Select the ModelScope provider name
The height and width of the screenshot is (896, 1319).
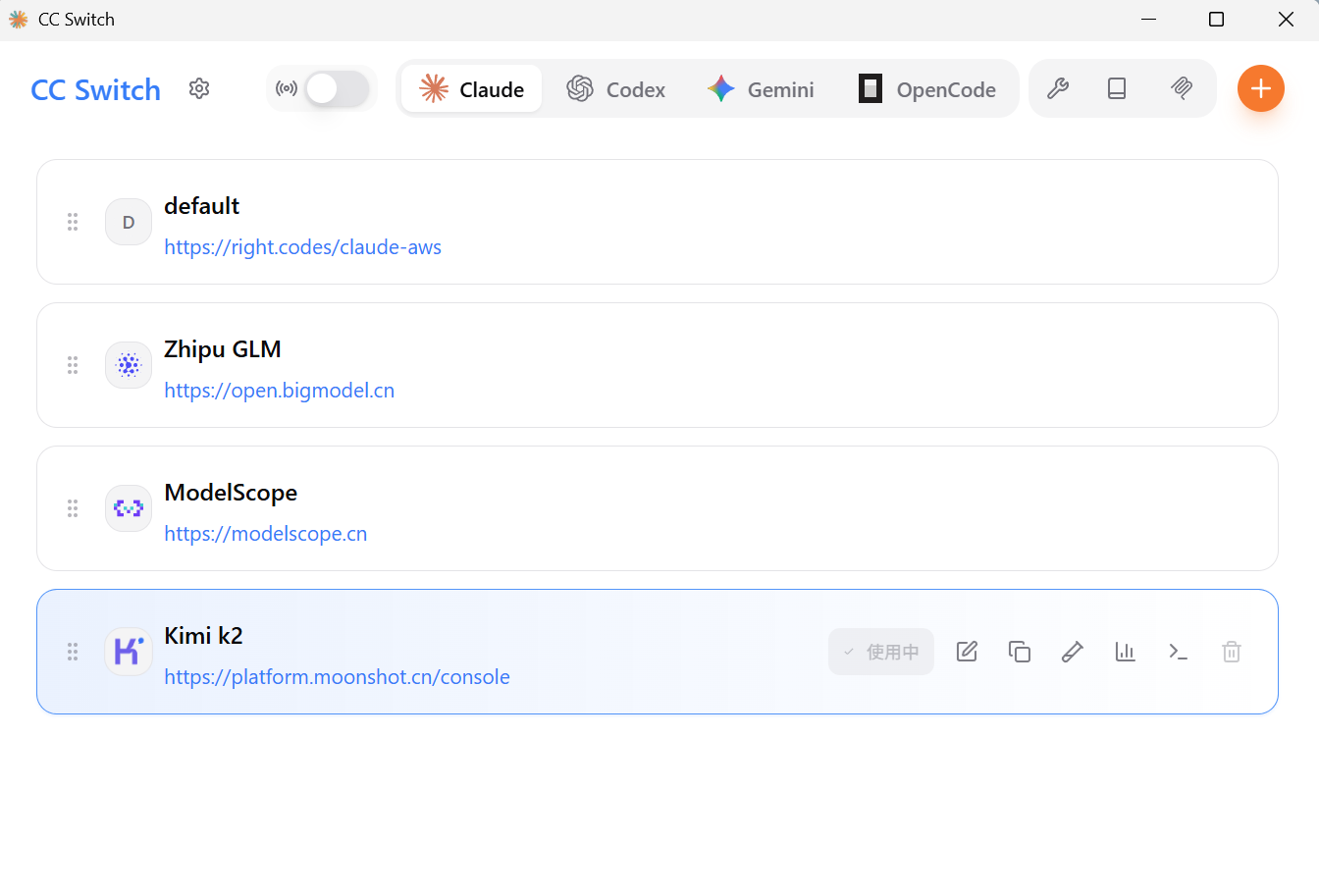pos(231,493)
